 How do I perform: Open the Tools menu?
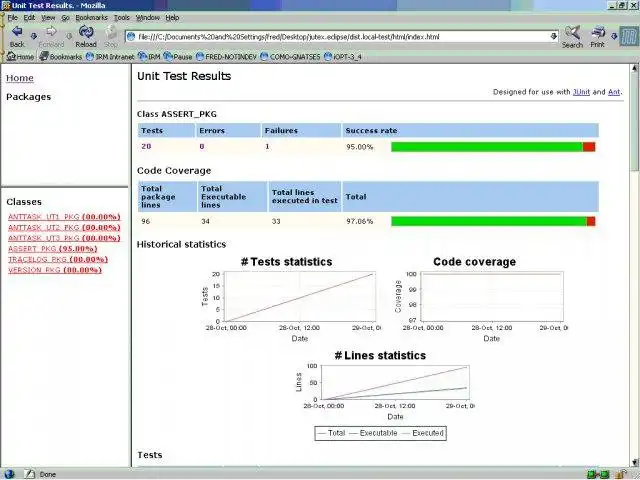(122, 18)
